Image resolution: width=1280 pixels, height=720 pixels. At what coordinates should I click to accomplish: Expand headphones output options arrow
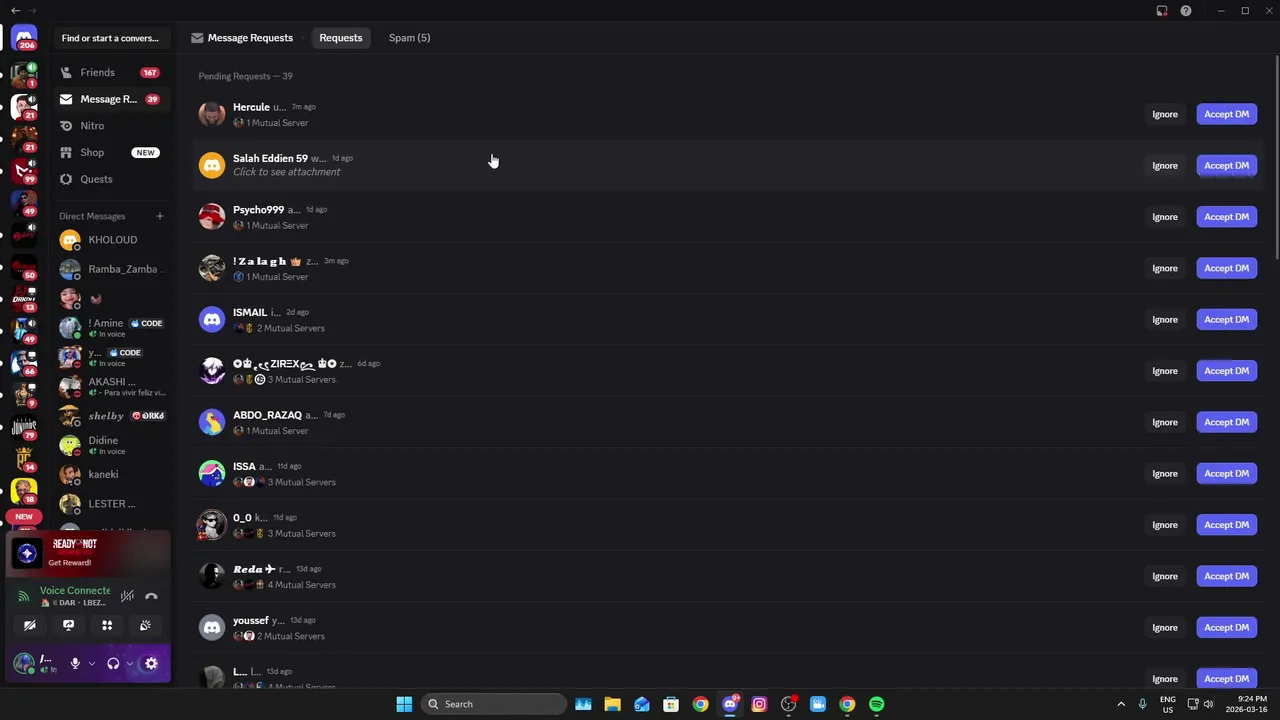coord(129,663)
